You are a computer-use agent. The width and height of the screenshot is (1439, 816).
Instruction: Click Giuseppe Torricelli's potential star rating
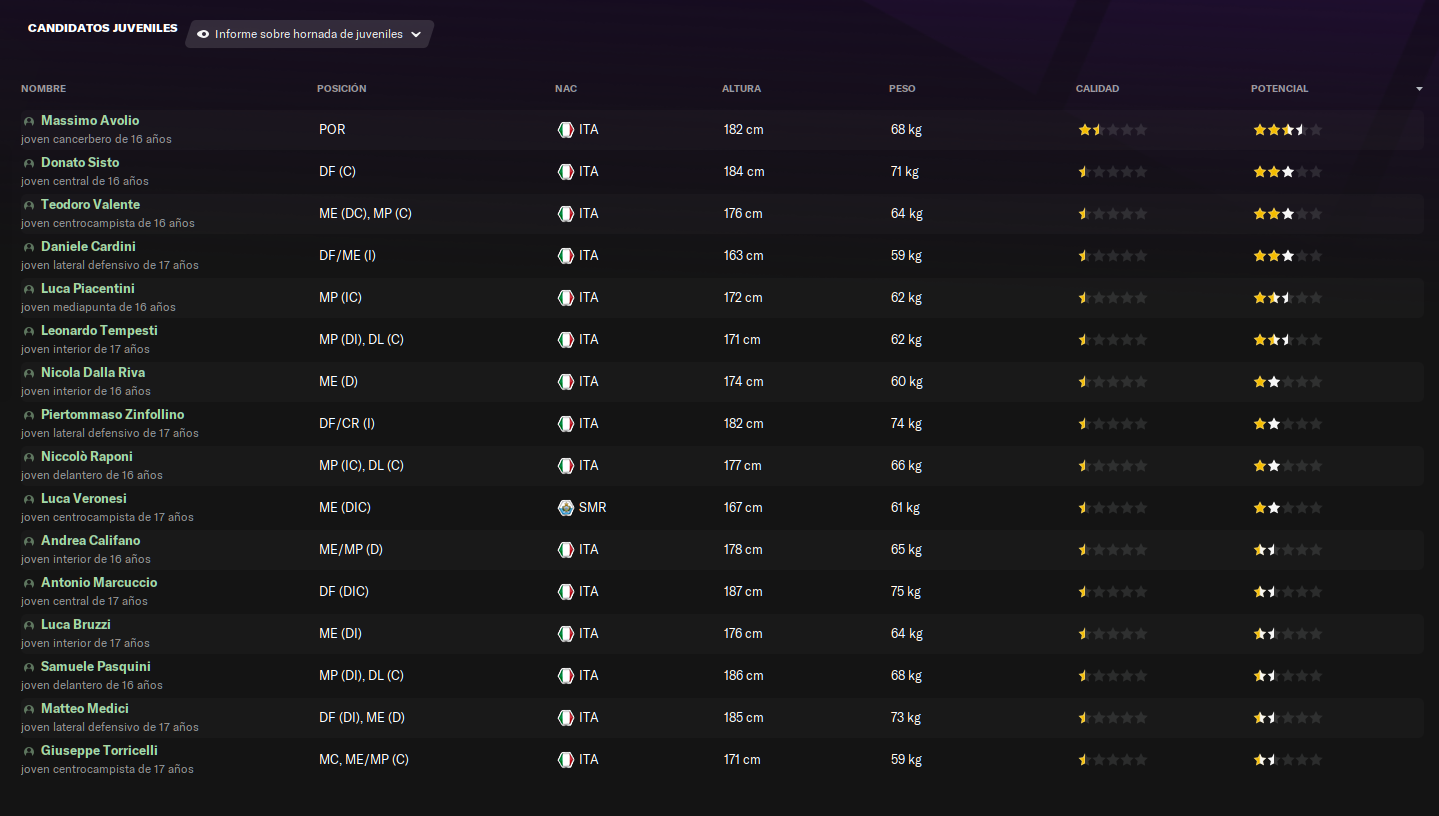pyautogui.click(x=1288, y=759)
